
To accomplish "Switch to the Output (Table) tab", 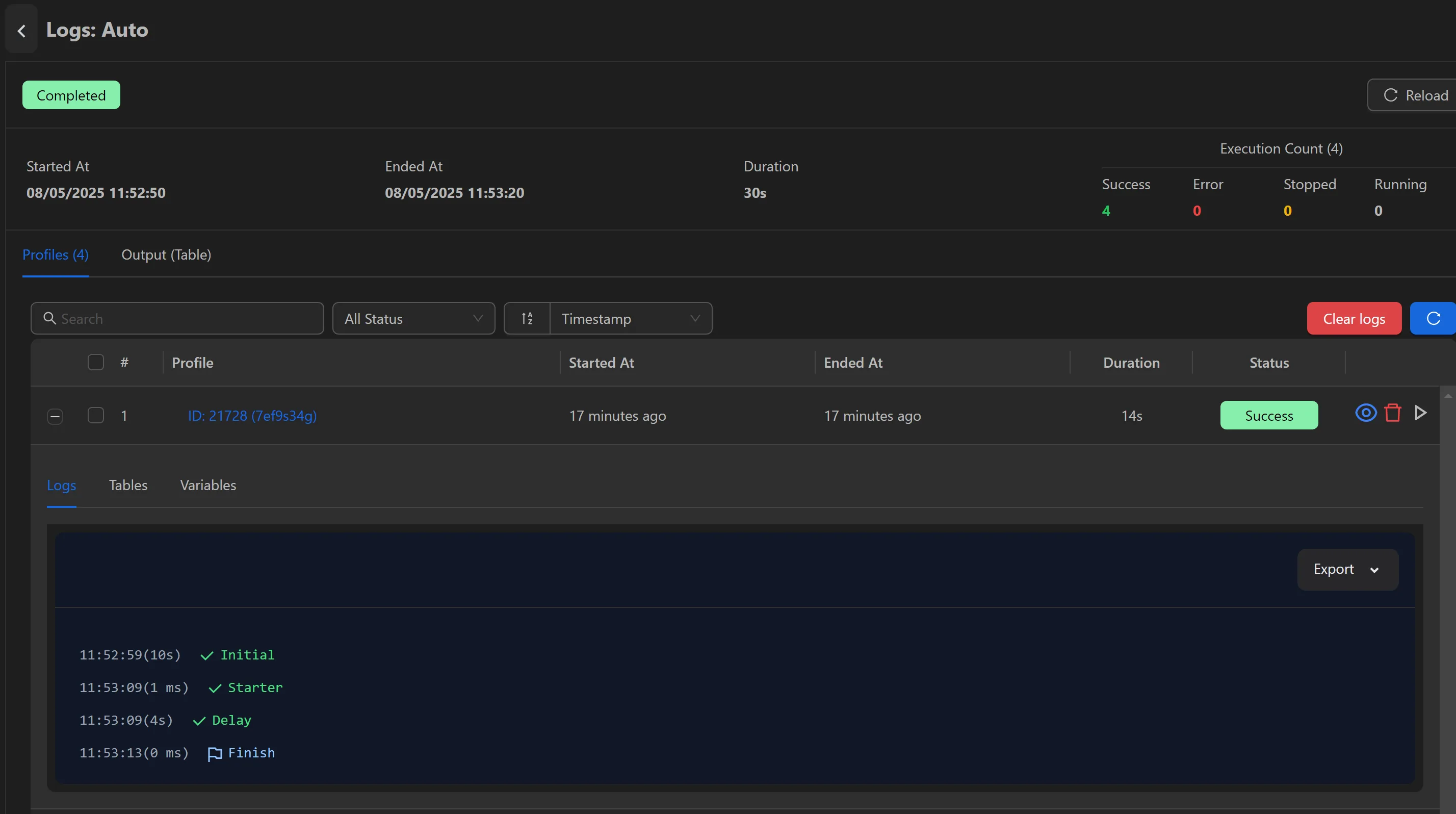I will tap(166, 255).
